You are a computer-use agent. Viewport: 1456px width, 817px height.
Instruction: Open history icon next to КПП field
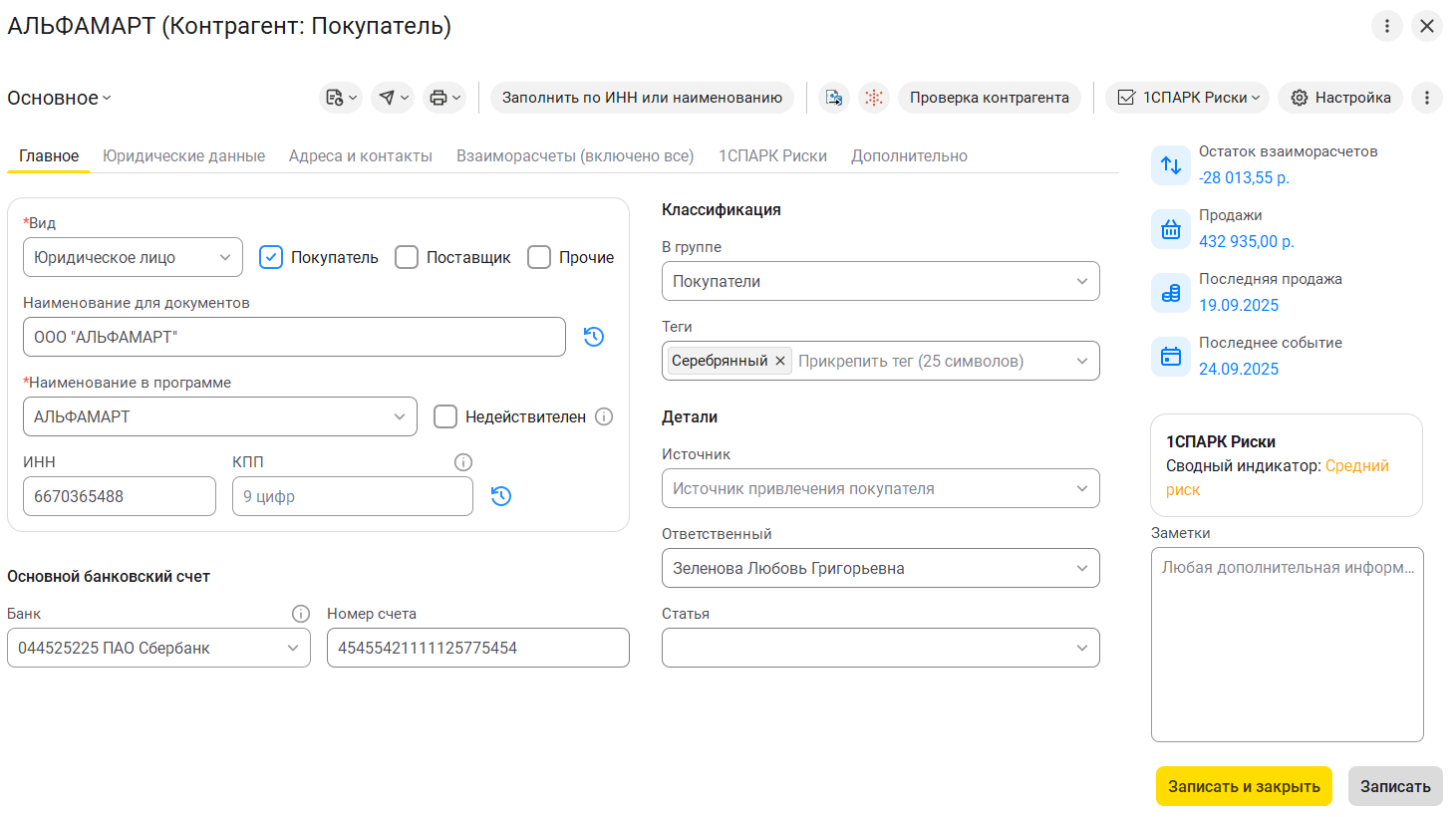(501, 496)
